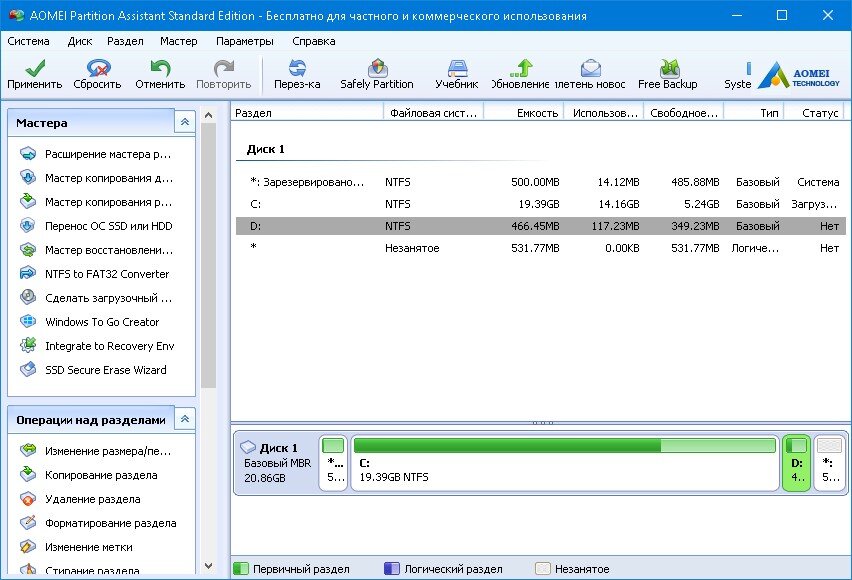The width and height of the screenshot is (852, 580).
Task: Collapse the Мастера panel
Action: (185, 122)
